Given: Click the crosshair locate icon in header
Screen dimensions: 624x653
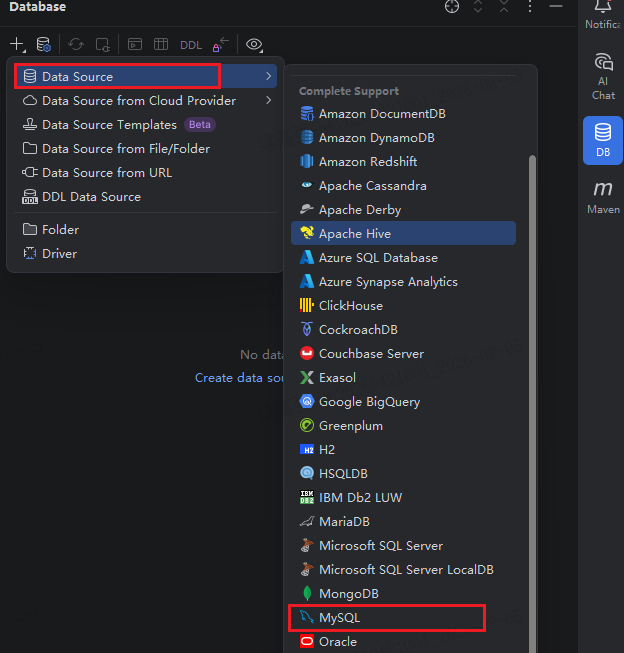Looking at the screenshot, I should tap(452, 7).
